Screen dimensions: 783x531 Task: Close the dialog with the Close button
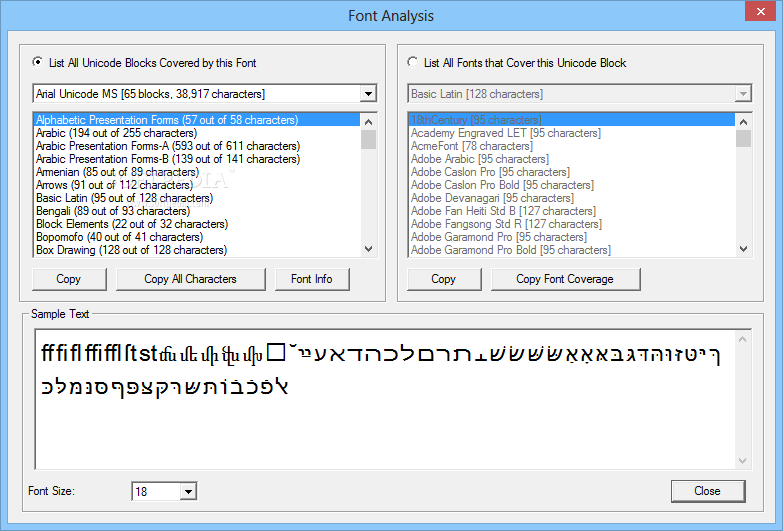708,491
